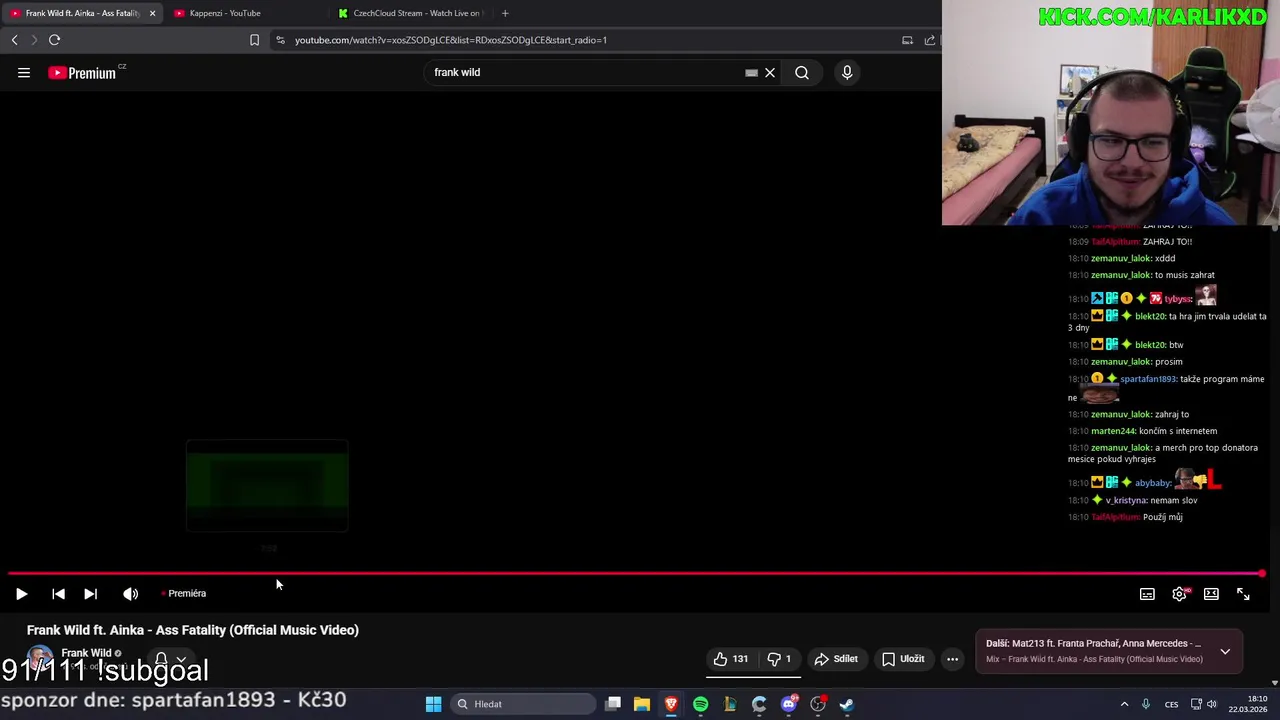This screenshot has height=720, width=1280.
Task: Skip to previous video
Action: (58, 594)
